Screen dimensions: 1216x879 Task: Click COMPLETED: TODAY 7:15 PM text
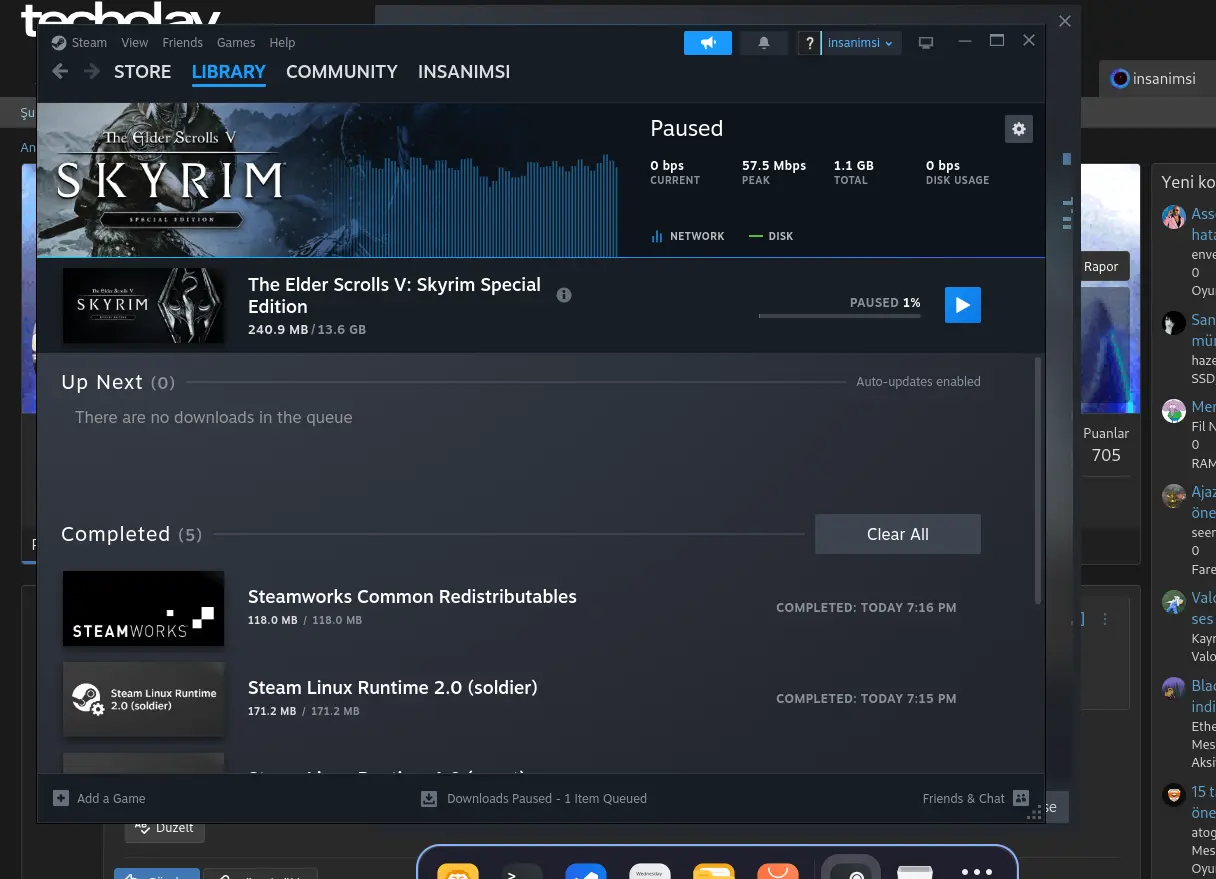point(866,699)
